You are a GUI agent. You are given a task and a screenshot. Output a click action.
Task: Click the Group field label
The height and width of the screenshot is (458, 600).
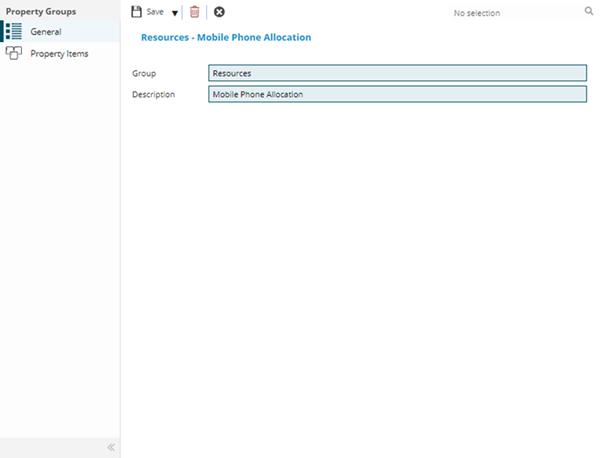[x=144, y=73]
